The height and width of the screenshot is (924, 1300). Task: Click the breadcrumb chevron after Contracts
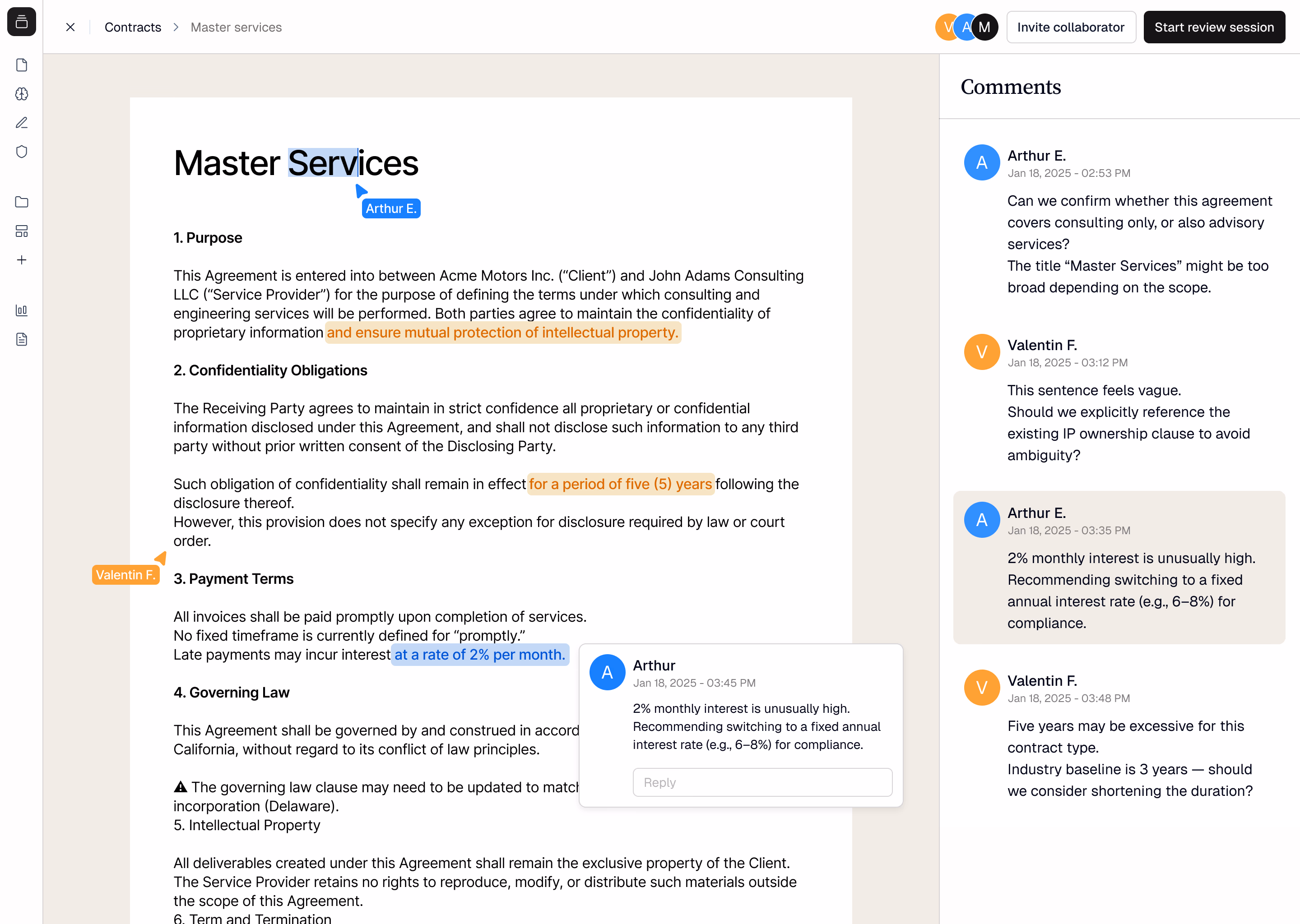[176, 28]
